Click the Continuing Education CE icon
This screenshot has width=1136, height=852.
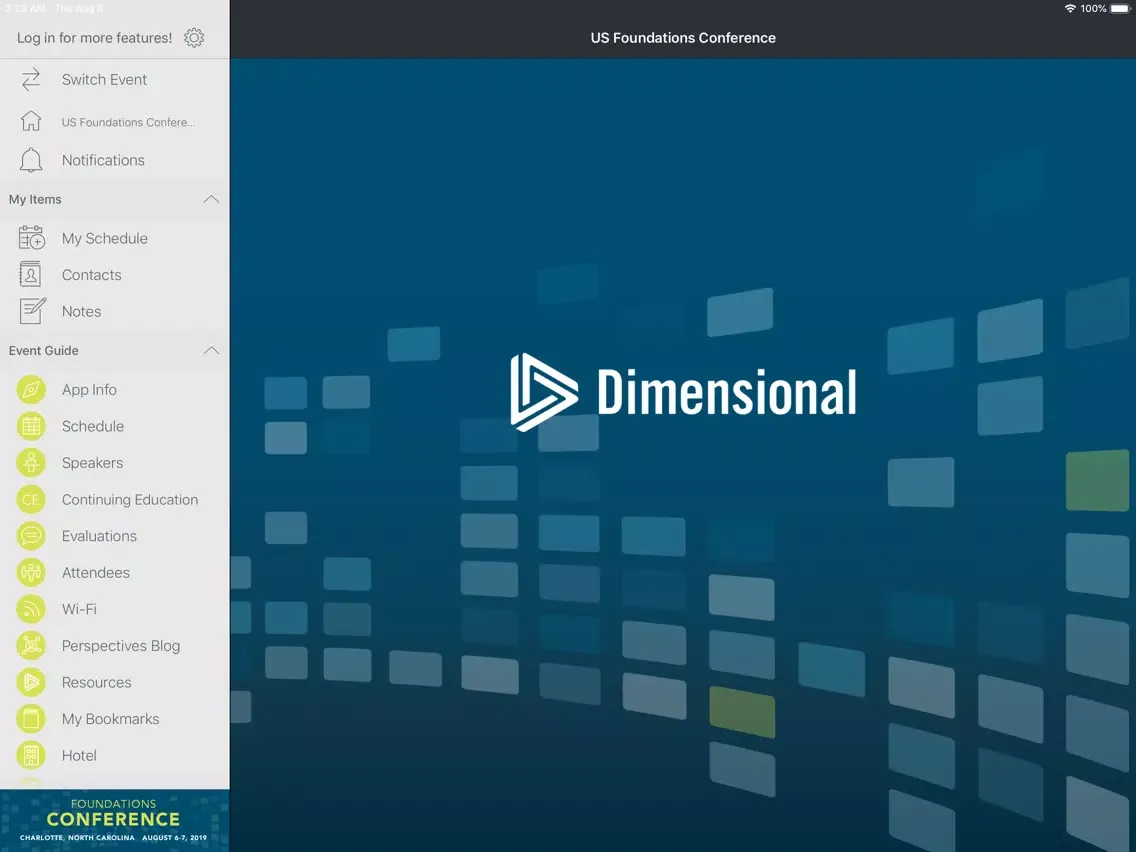(x=31, y=499)
